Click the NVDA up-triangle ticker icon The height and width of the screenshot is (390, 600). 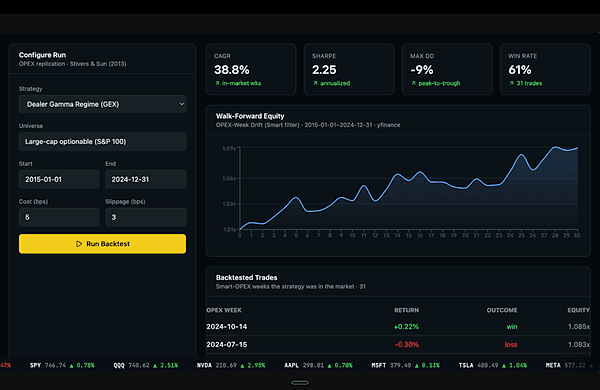(242, 366)
